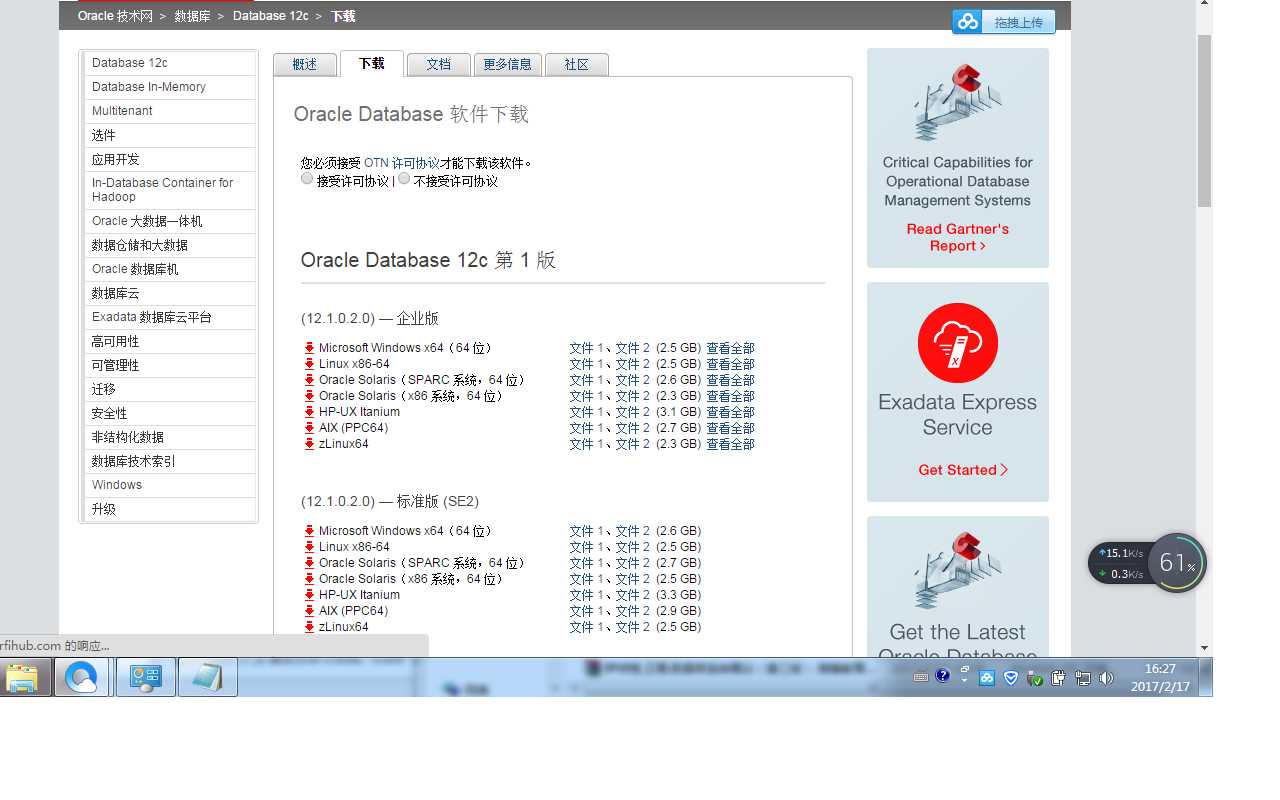This screenshot has height=800, width=1280.
Task: Click download arrow beside Enterprise HP-UX Itanium
Action: coord(310,412)
